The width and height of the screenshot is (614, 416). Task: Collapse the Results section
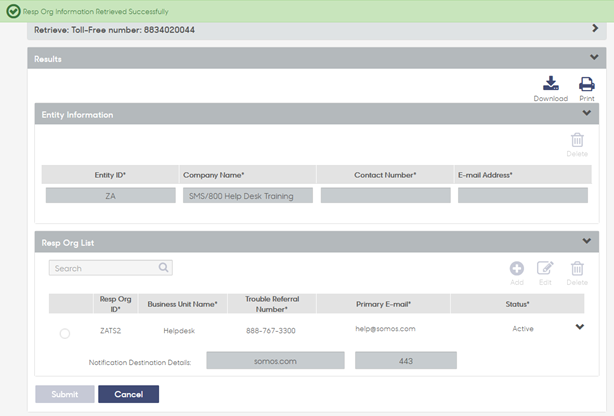[594, 57]
